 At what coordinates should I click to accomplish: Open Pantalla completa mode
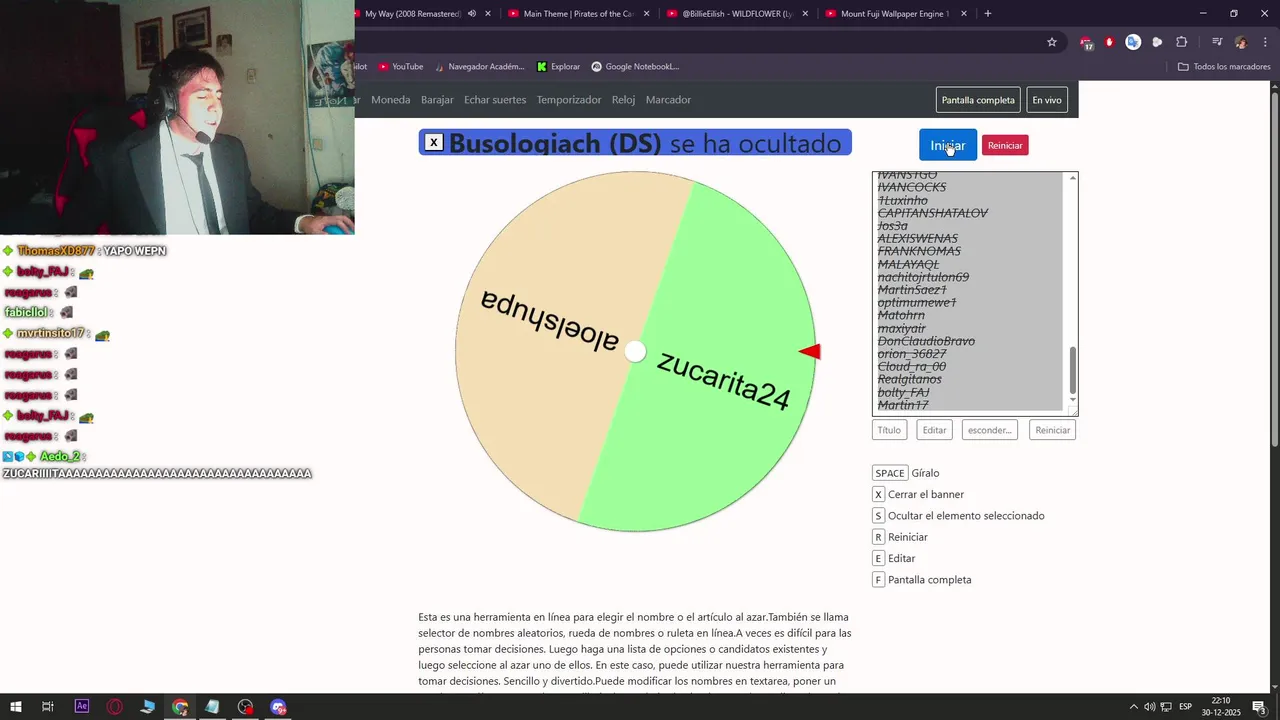coord(978,100)
